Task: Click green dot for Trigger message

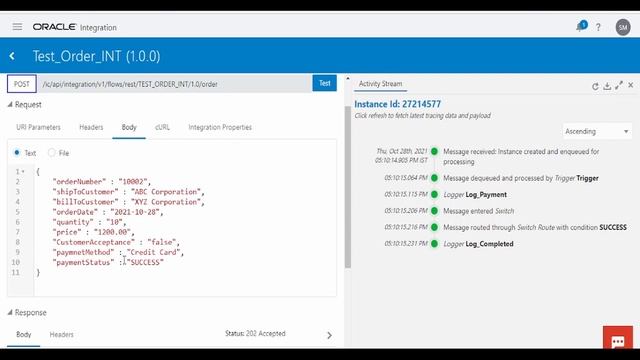Action: (434, 178)
